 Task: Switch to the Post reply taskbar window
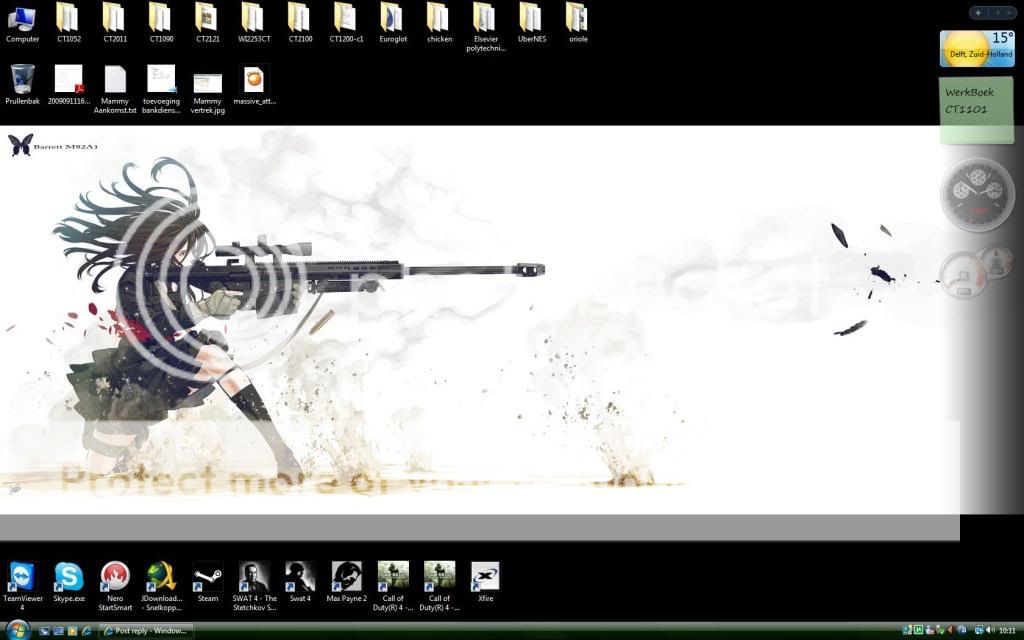pyautogui.click(x=146, y=631)
